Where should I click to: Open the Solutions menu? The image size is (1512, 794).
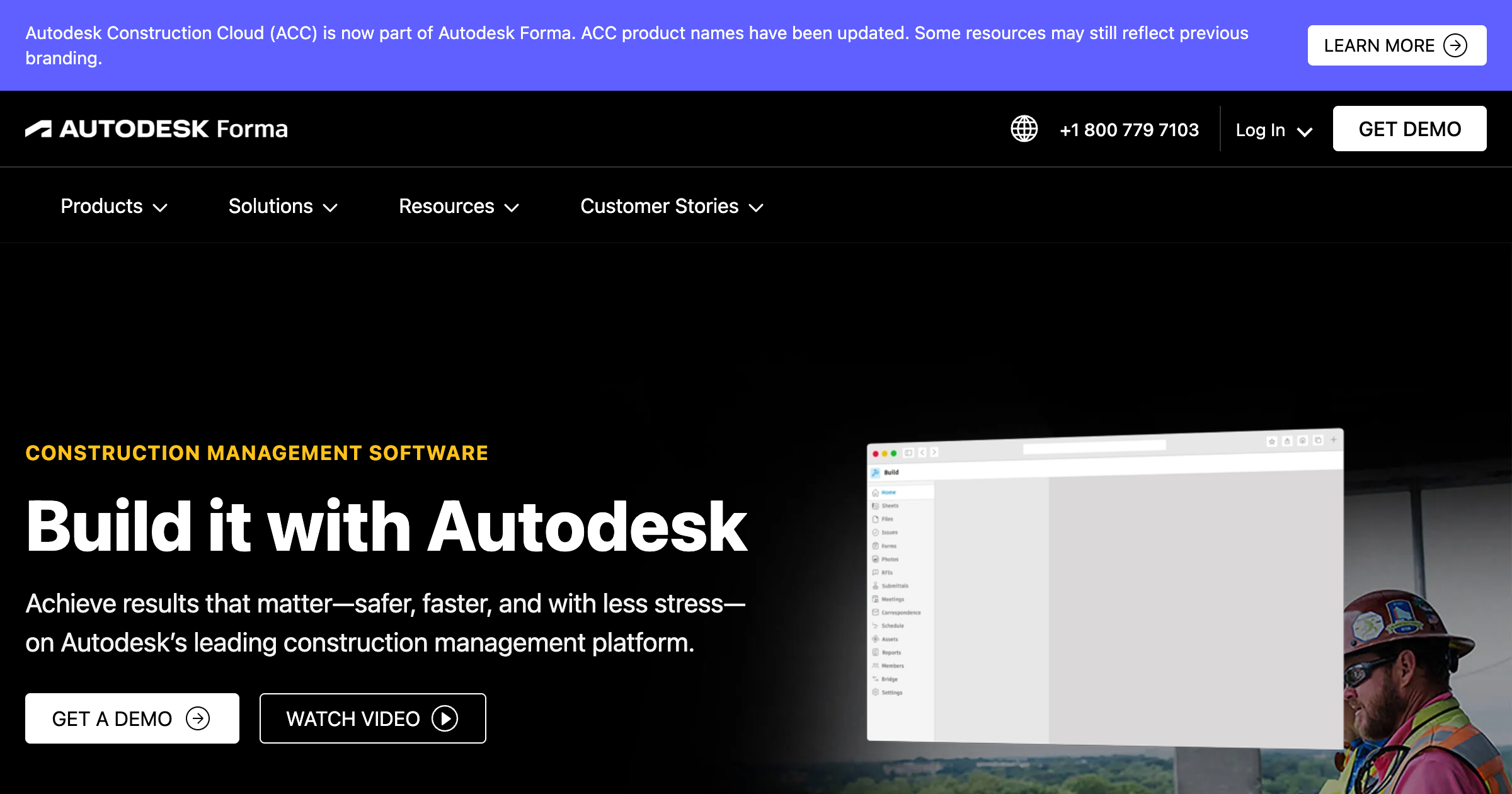[x=283, y=206]
